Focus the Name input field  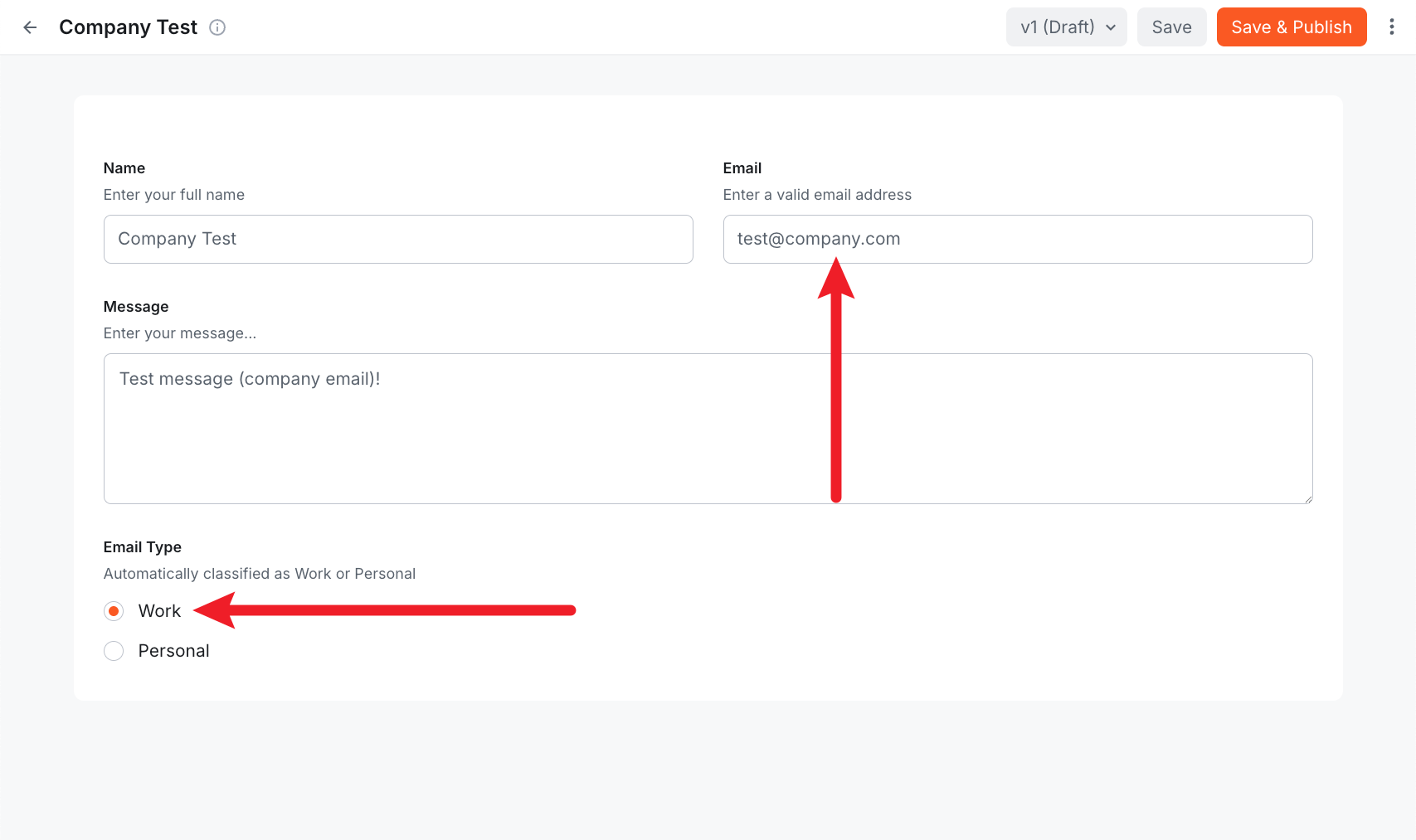coord(398,239)
